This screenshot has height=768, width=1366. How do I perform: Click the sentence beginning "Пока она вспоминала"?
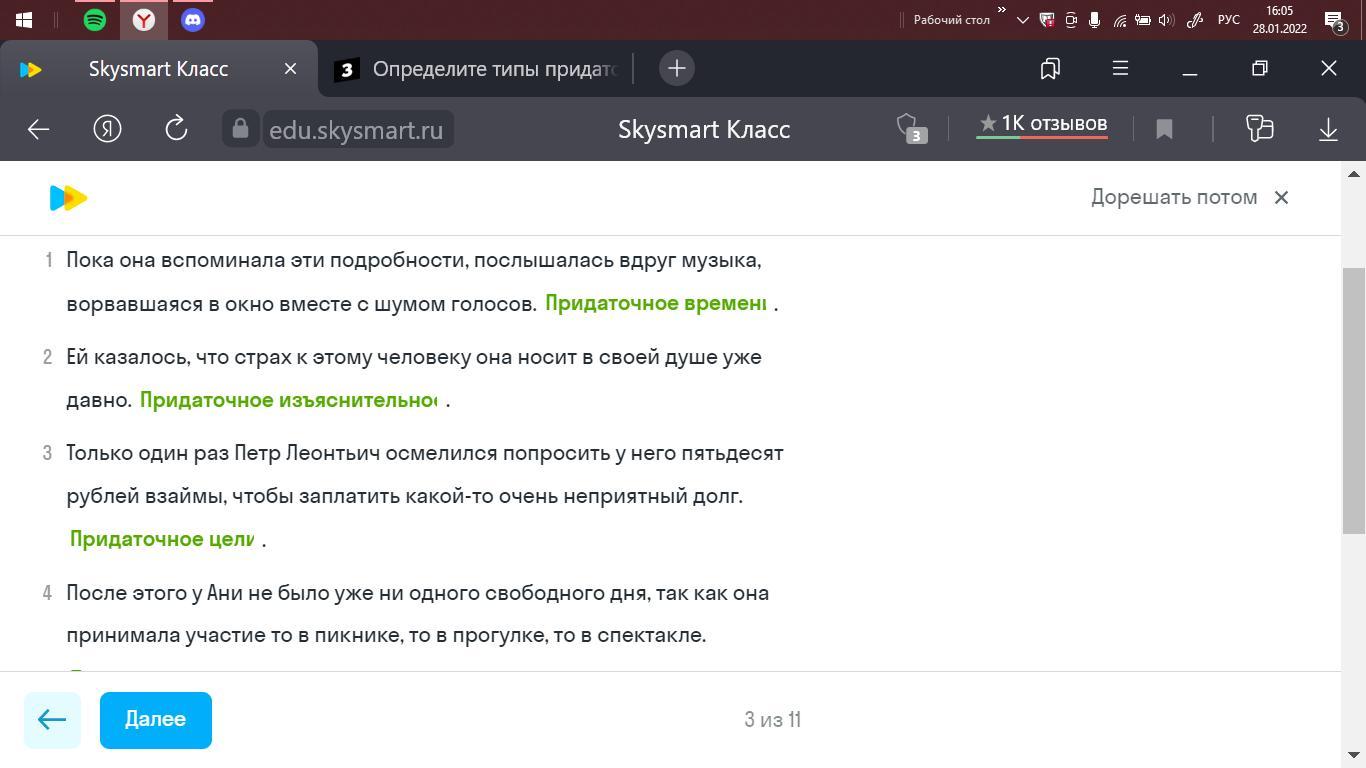pos(414,282)
